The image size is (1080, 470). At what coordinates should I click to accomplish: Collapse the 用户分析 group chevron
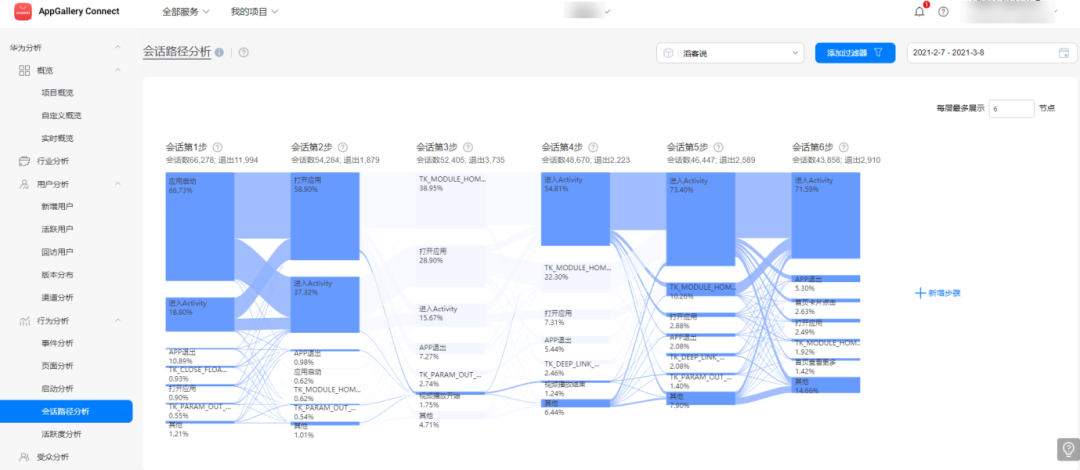click(118, 184)
